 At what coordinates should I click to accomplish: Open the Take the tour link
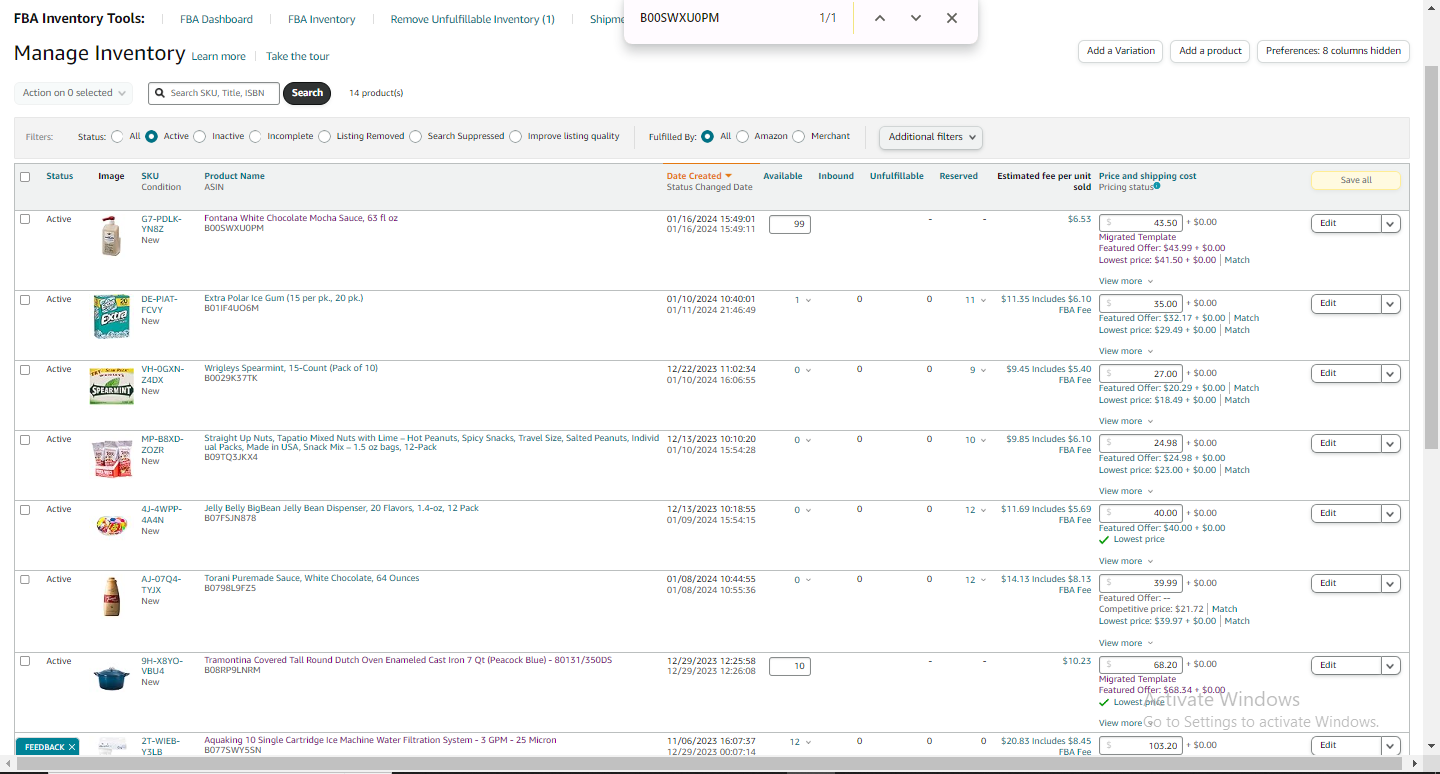pyautogui.click(x=297, y=57)
